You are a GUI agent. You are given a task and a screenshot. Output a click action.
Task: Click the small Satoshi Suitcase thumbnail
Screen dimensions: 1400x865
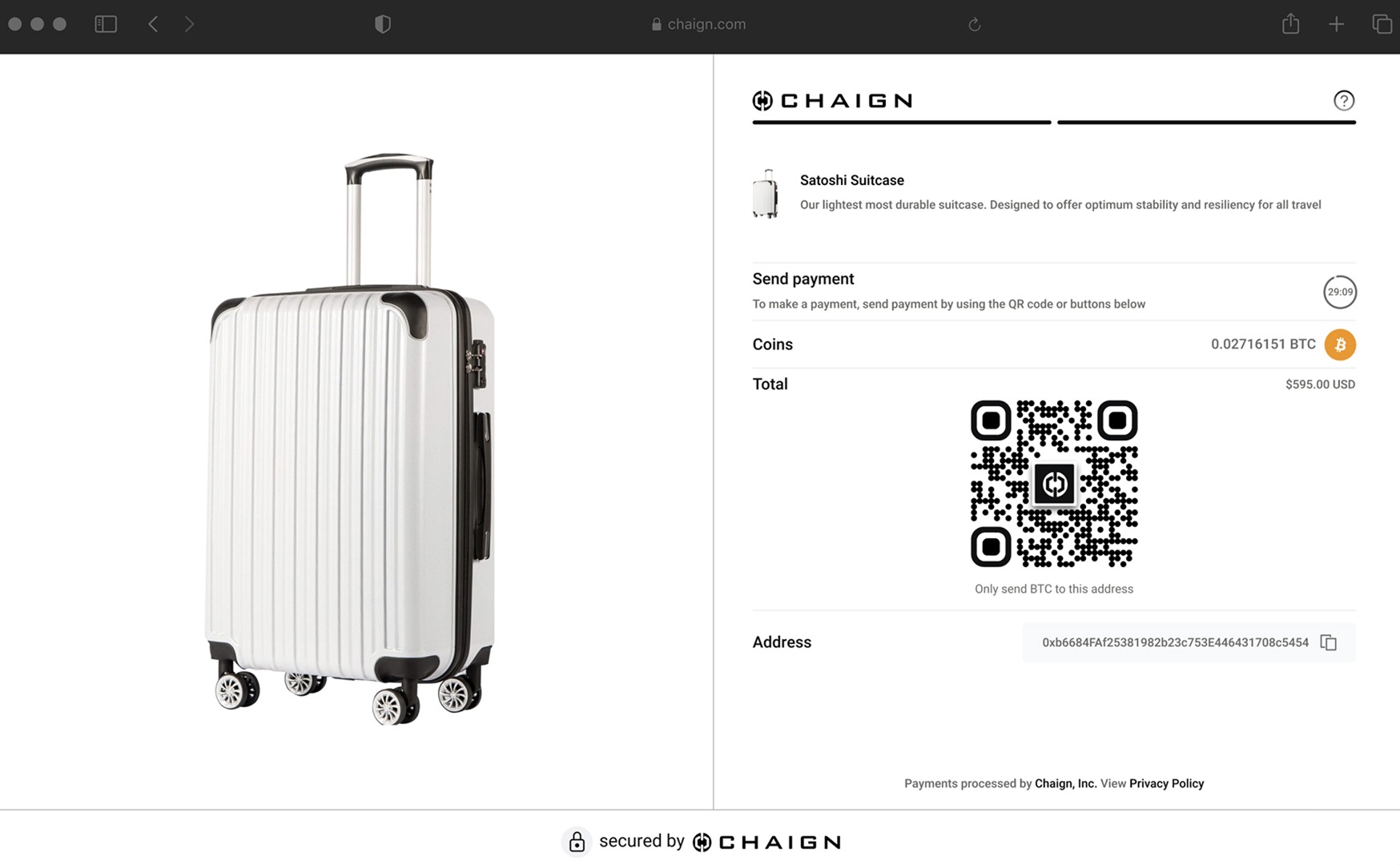pyautogui.click(x=765, y=193)
